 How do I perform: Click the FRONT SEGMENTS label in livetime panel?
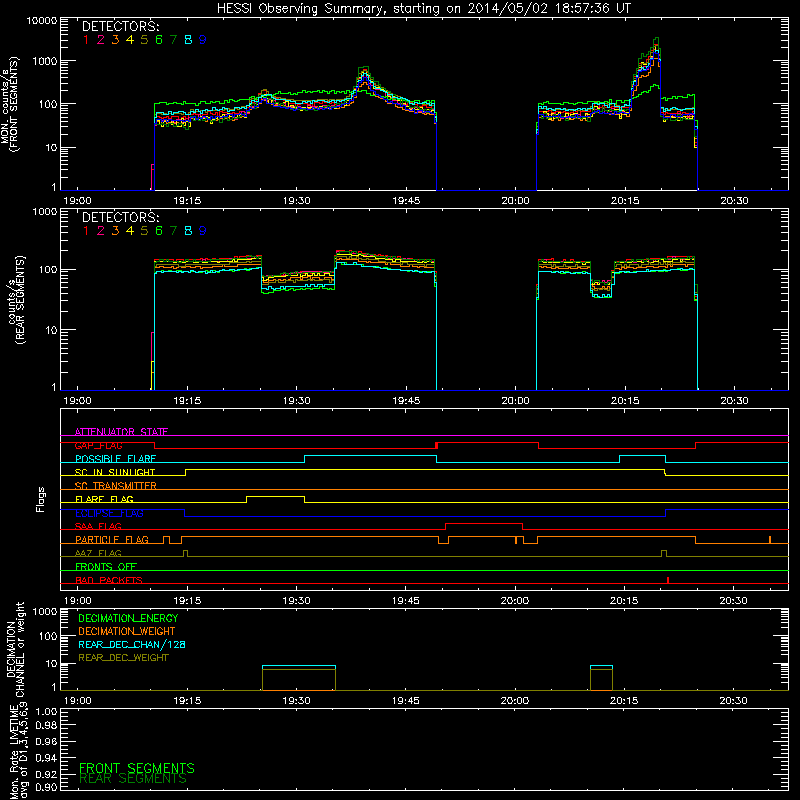tap(137, 768)
